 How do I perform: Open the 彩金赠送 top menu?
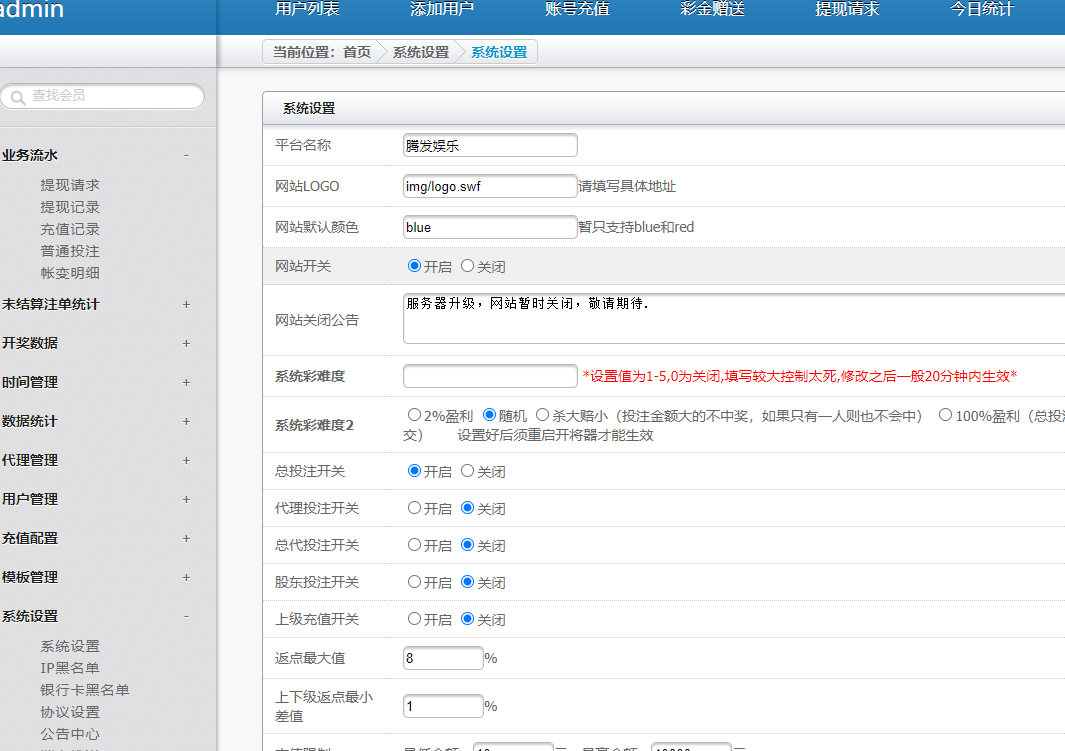pos(712,10)
